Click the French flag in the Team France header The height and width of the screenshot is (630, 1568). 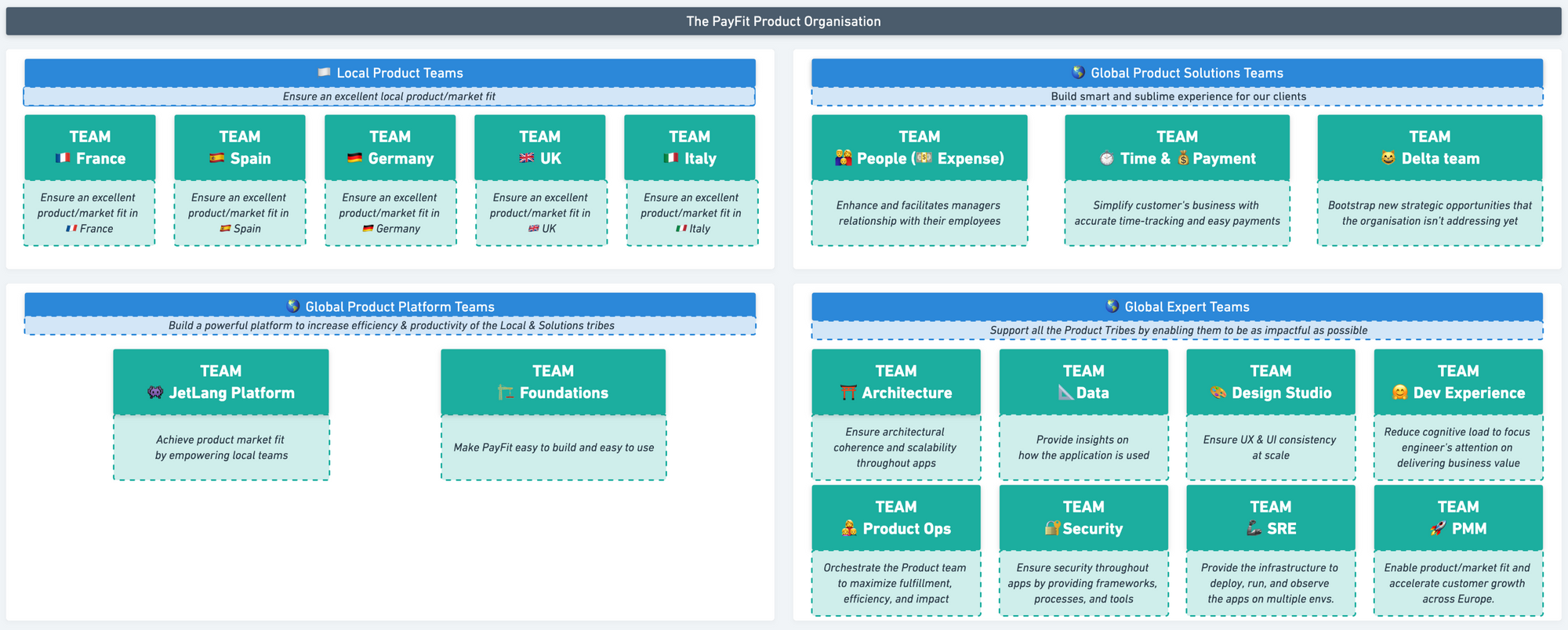click(63, 158)
